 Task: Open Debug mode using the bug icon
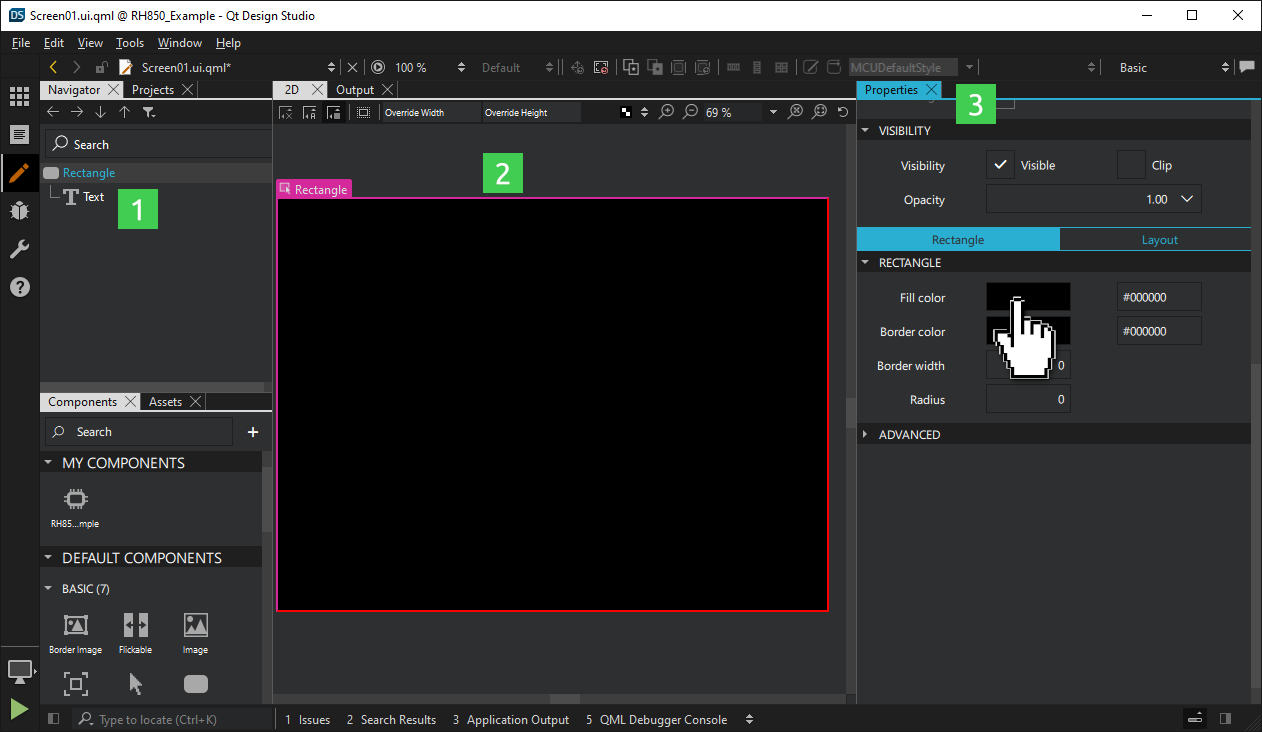coord(20,211)
